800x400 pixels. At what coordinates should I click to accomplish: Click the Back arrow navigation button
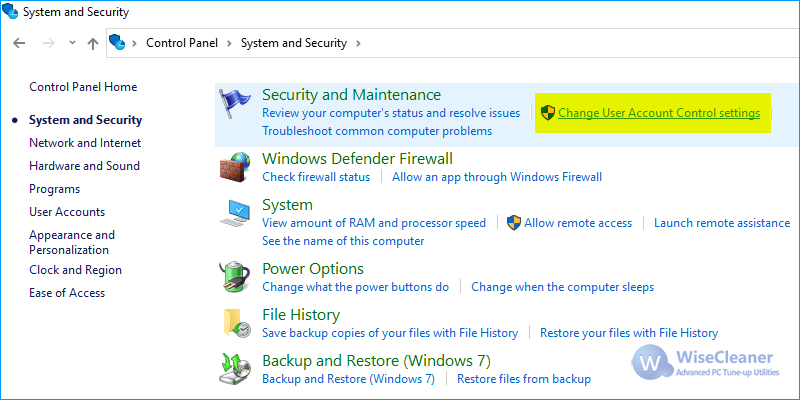19,43
